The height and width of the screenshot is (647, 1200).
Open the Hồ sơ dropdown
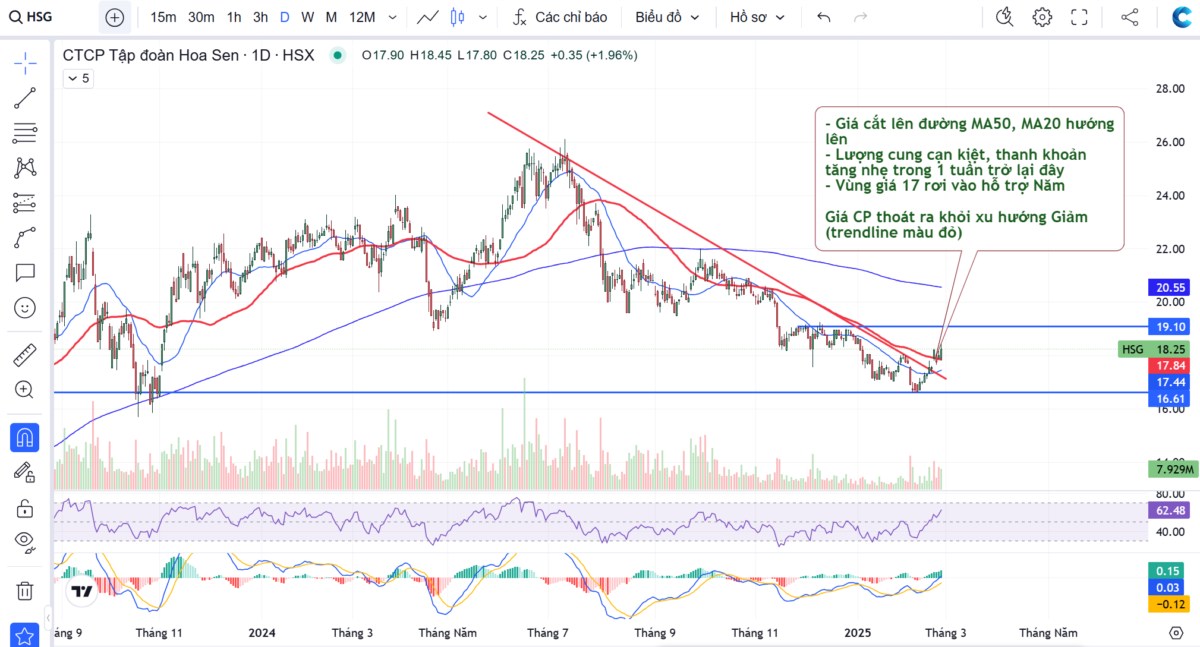click(x=757, y=17)
